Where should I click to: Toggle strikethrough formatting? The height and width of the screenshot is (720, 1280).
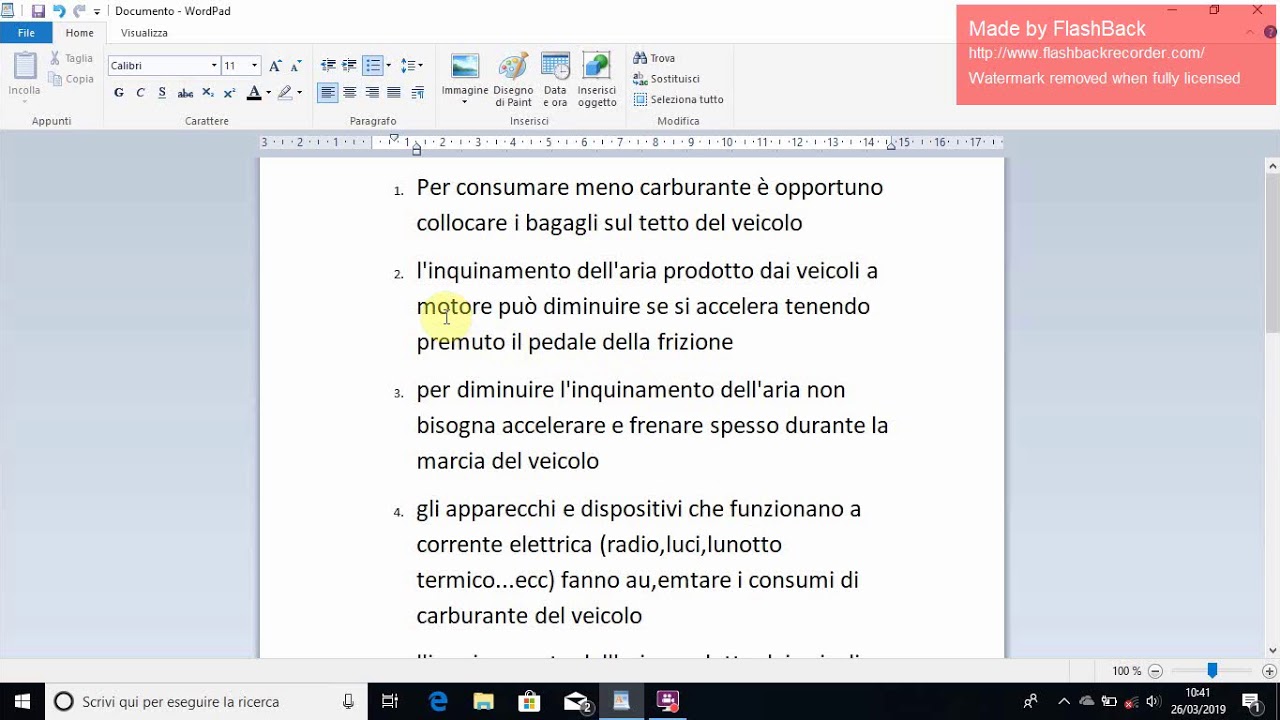(185, 93)
